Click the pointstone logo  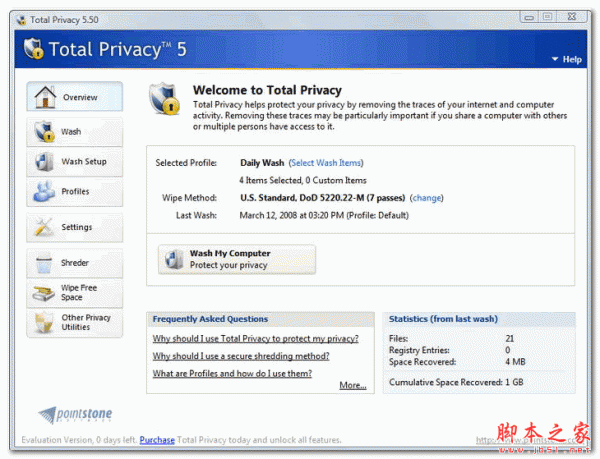pos(75,414)
